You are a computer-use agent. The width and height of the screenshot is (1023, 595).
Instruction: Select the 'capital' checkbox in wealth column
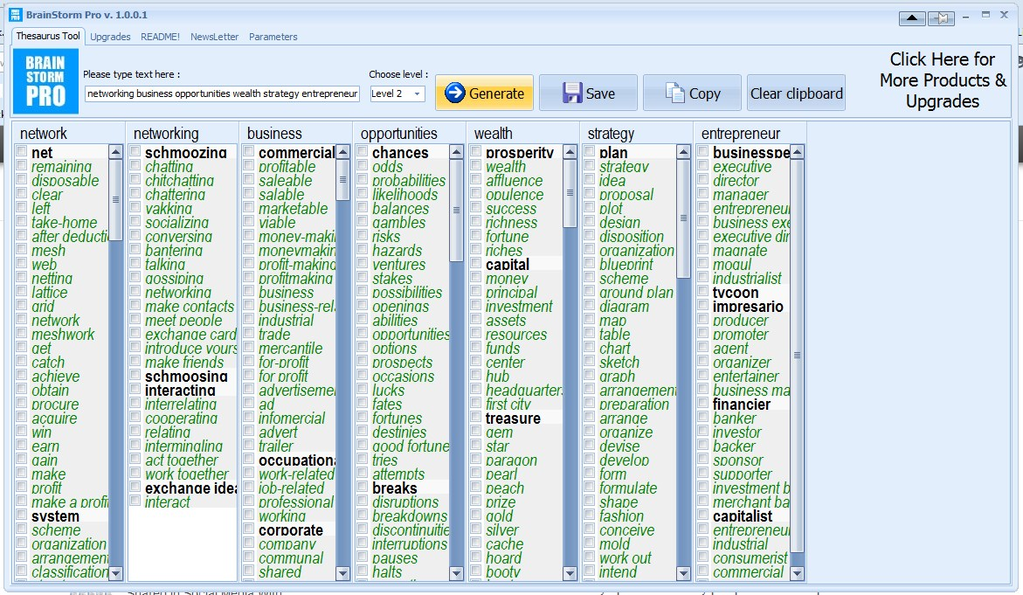pos(476,264)
